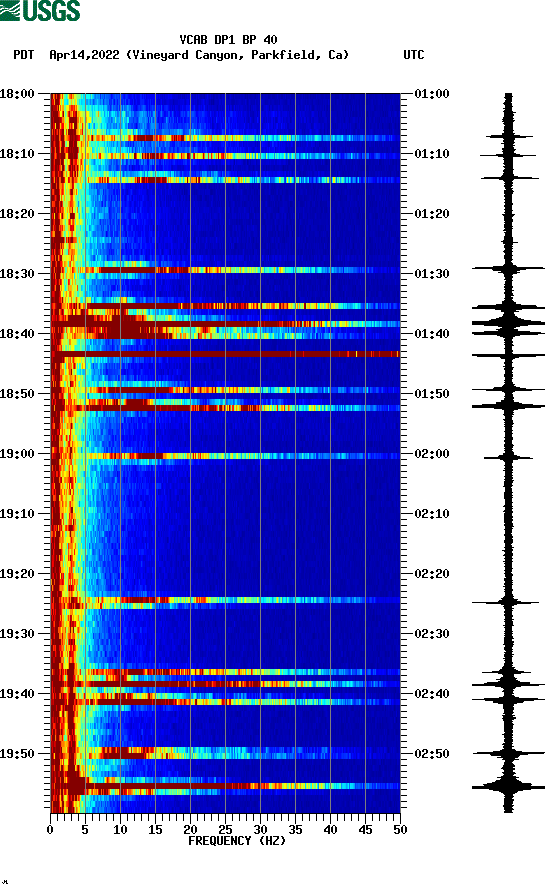552x893 pixels.
Task: Click the 02:20 UTC time label
Action: coord(432,574)
